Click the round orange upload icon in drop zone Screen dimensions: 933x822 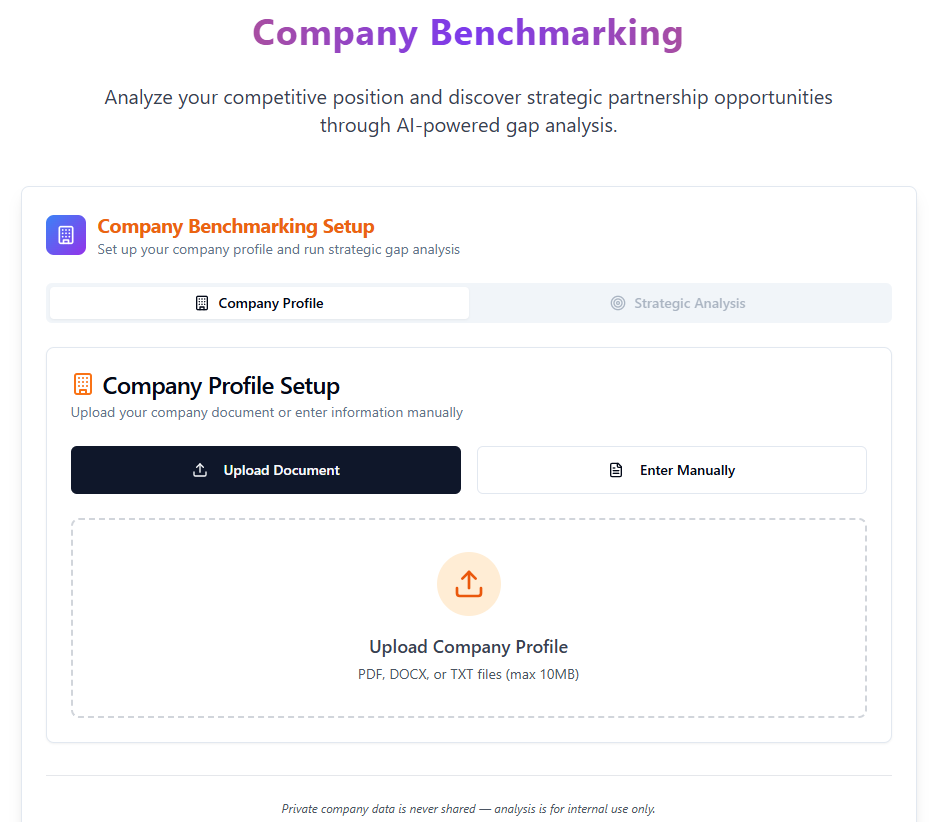click(x=469, y=584)
